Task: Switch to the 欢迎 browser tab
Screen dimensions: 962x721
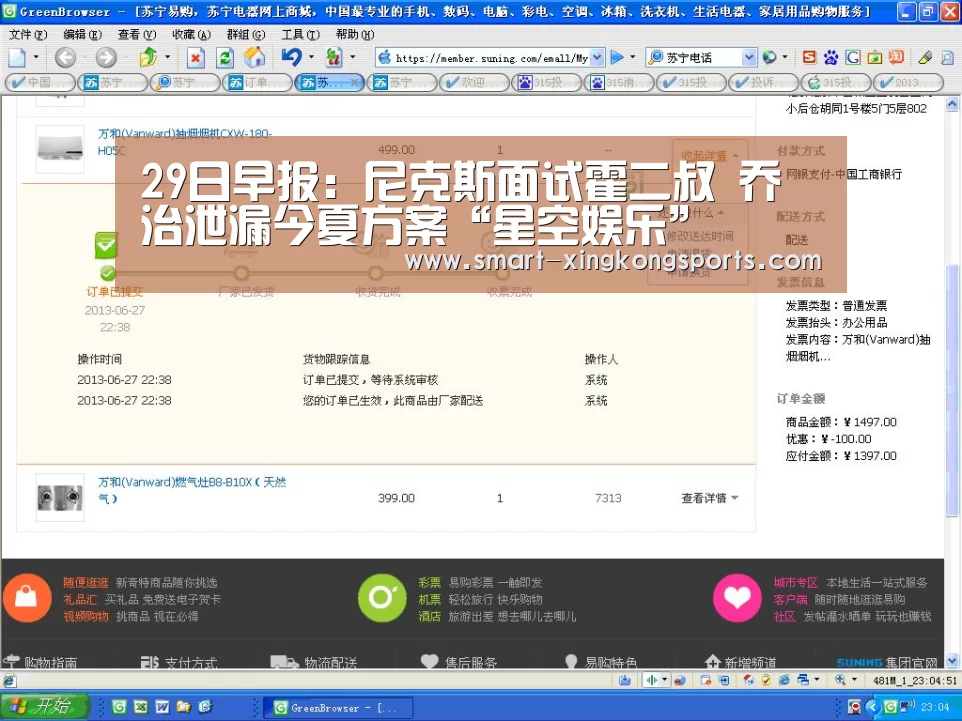Action: (x=474, y=82)
